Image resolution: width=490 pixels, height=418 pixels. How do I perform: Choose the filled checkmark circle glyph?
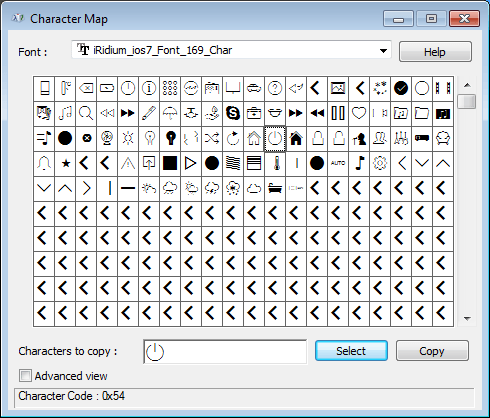(401, 88)
